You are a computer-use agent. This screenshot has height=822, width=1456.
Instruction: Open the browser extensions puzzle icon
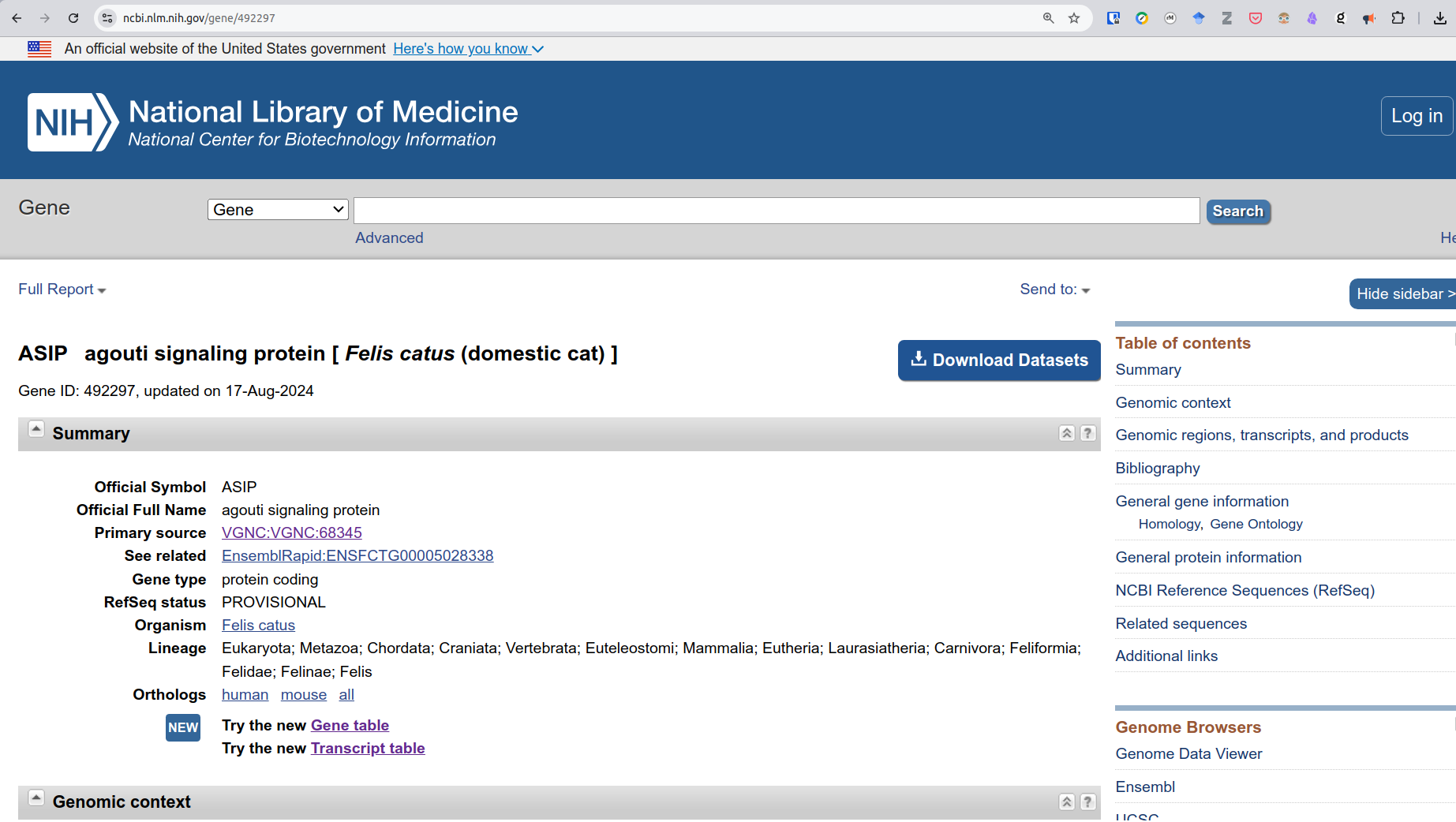1398,18
